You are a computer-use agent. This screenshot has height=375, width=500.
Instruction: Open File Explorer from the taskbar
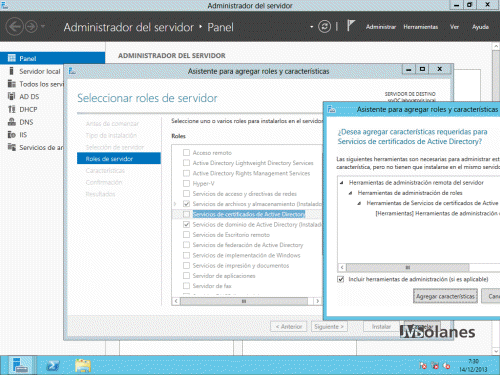[x=83, y=366]
